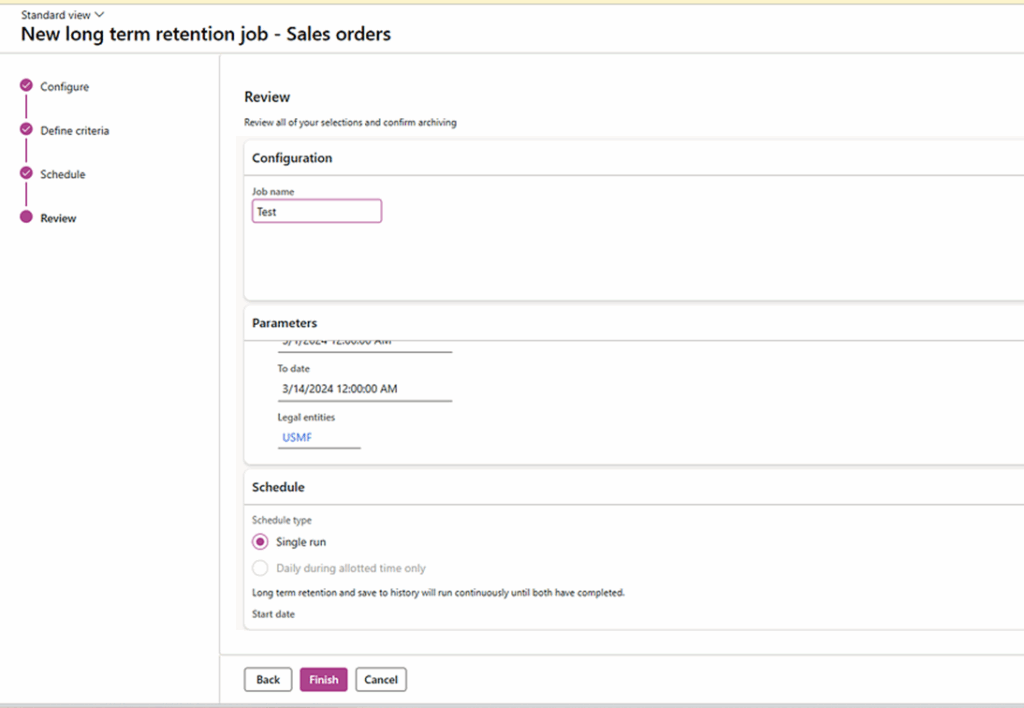
Task: Open the Review wizard step
Action: 58,218
